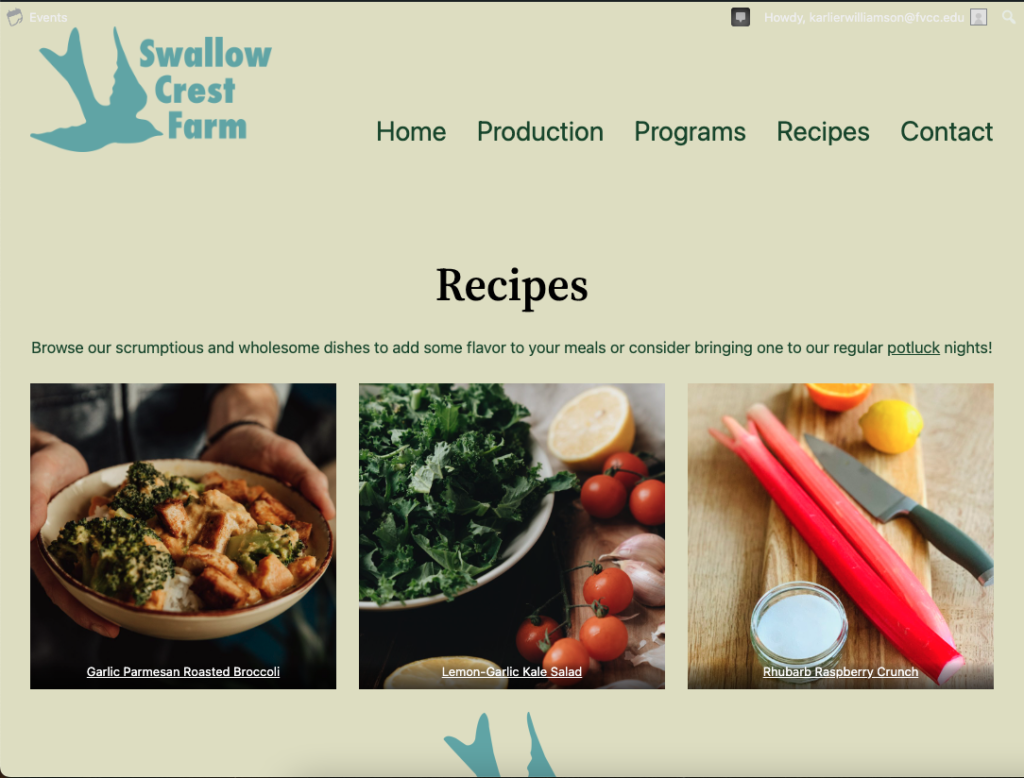
Task: Go to the Home nav item
Action: click(411, 132)
